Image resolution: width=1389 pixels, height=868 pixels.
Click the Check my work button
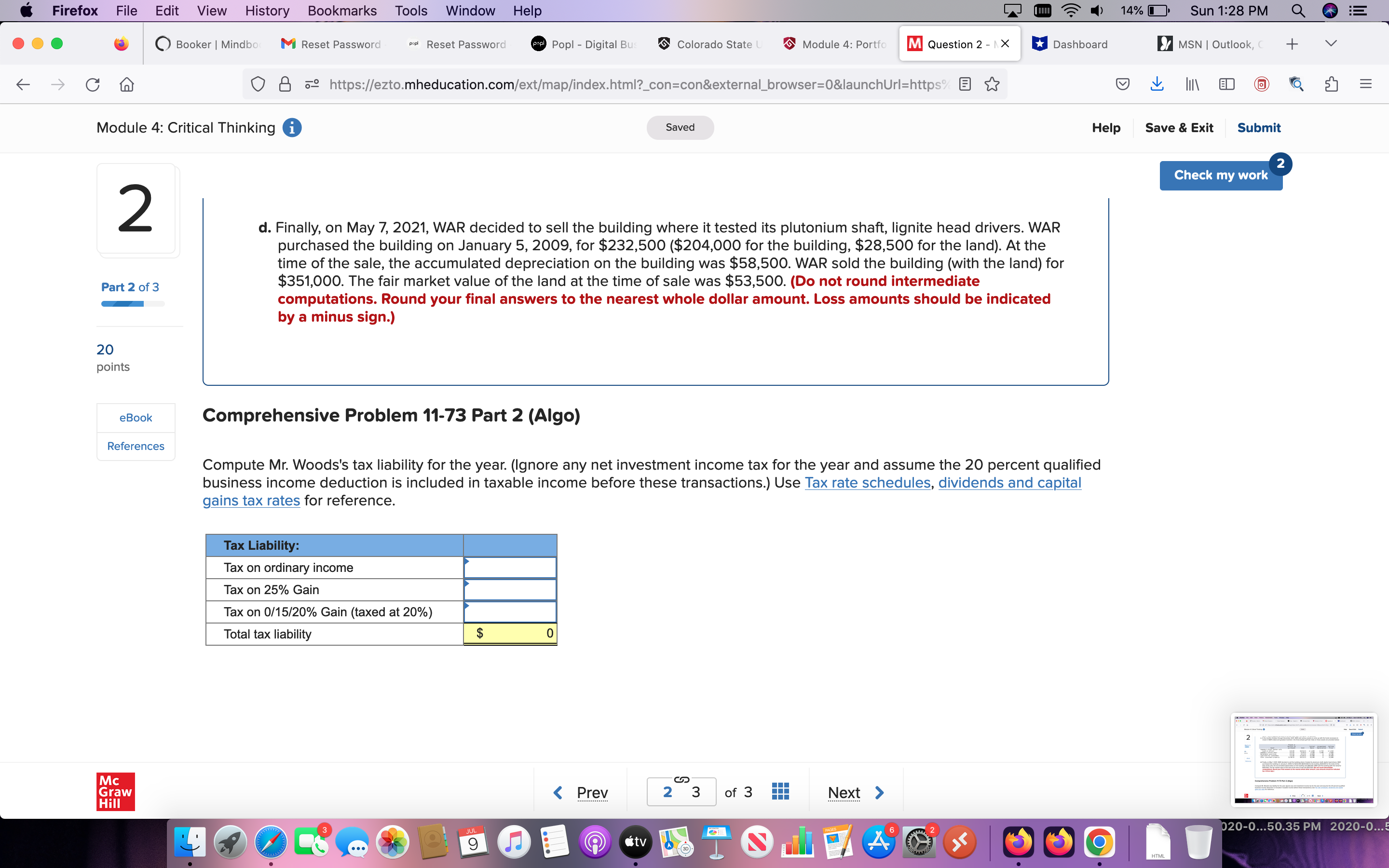point(1220,175)
